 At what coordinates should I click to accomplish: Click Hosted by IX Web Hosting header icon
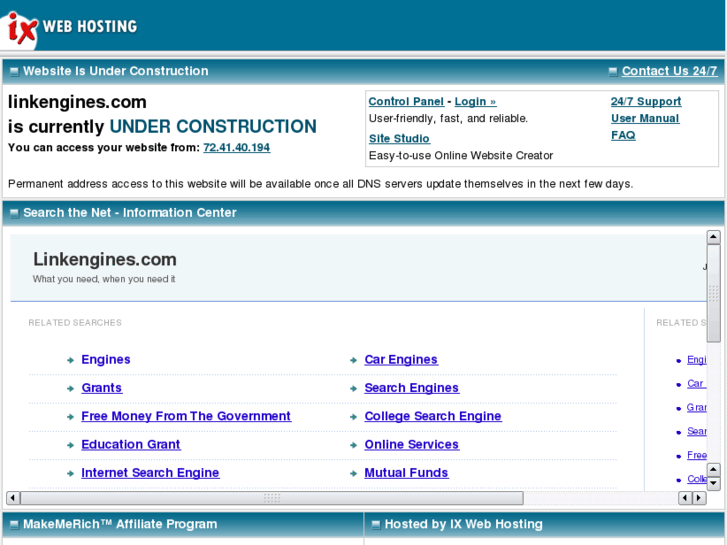point(376,525)
